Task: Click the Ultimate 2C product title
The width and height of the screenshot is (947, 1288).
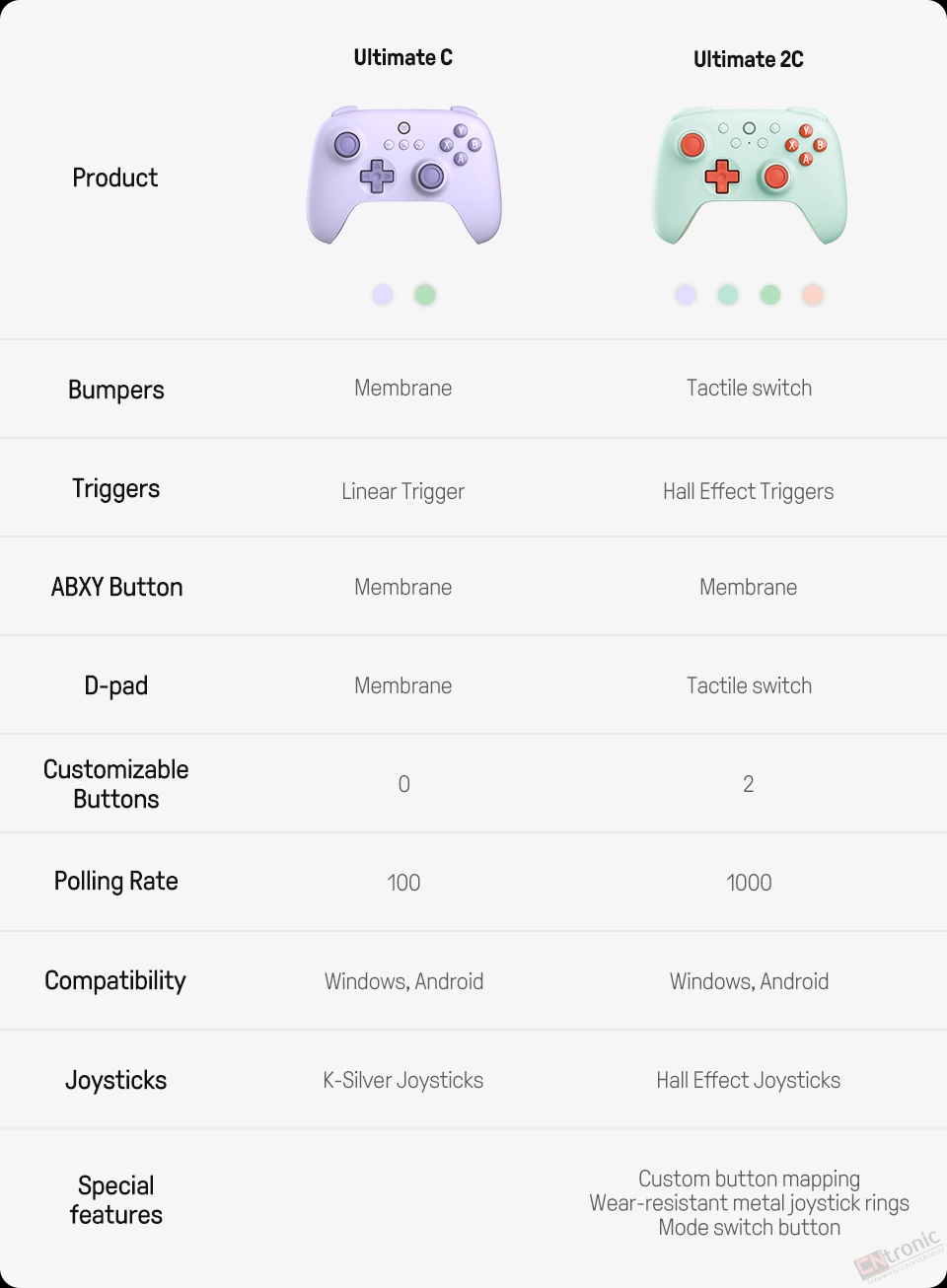Action: tap(749, 59)
